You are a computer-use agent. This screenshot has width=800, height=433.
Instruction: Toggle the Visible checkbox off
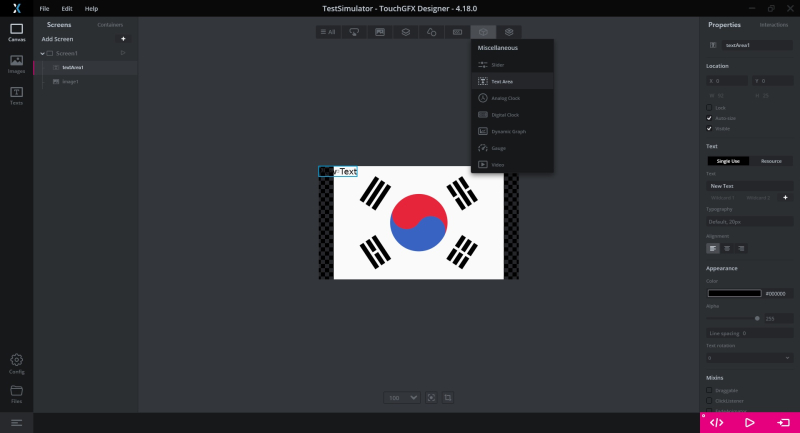click(710, 128)
